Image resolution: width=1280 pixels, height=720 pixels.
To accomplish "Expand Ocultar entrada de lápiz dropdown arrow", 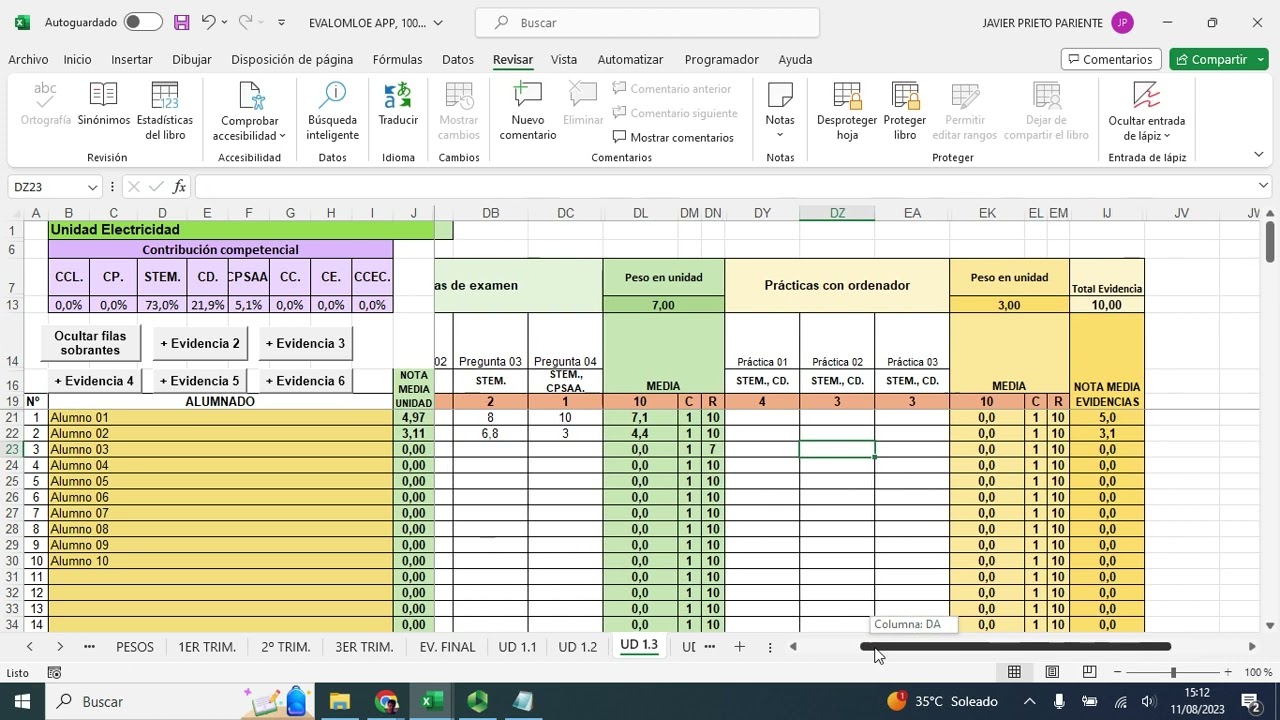I will [x=1167, y=136].
